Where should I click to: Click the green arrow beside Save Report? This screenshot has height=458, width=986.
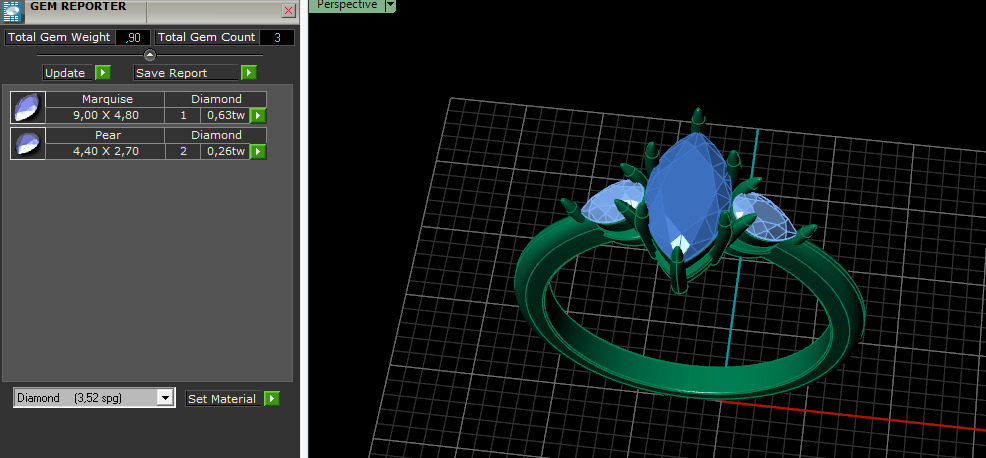click(249, 73)
